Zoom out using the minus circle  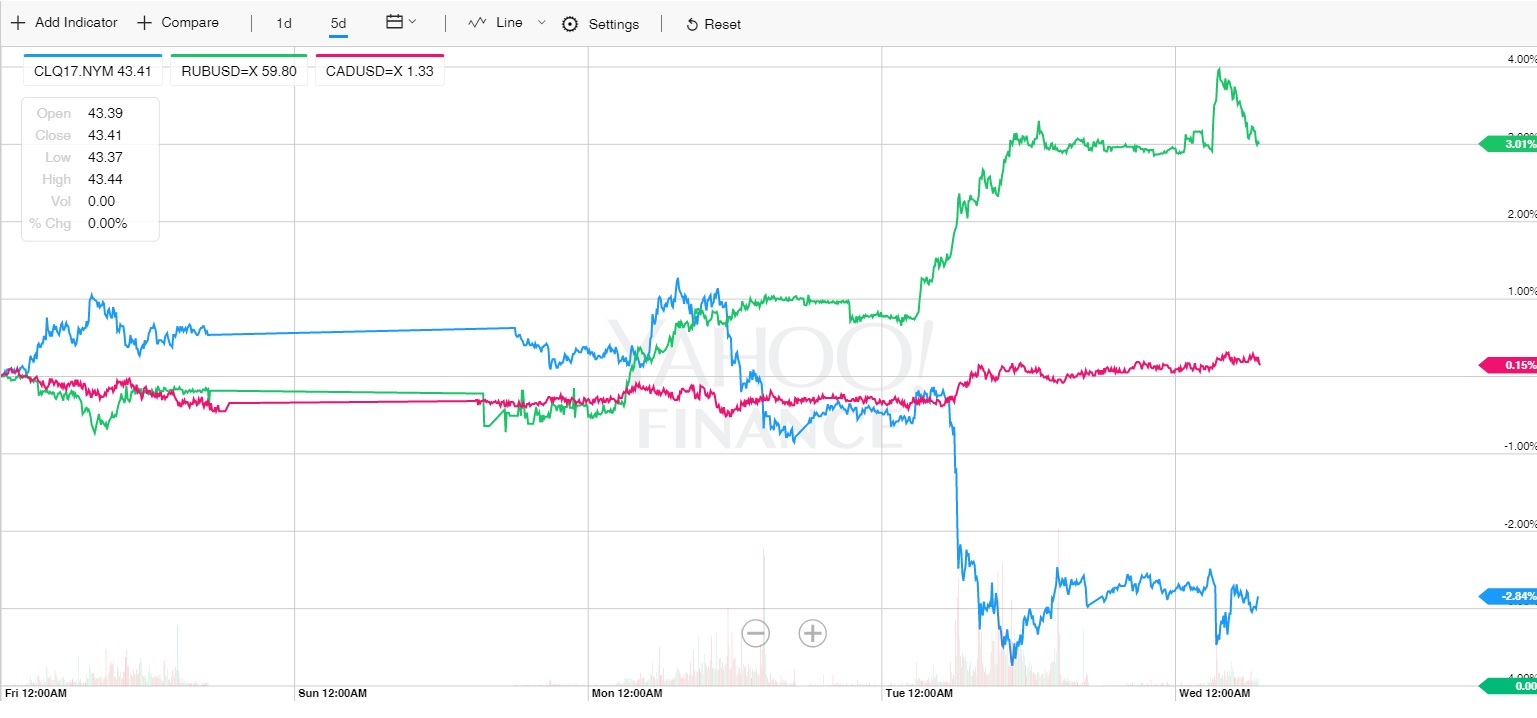click(756, 632)
